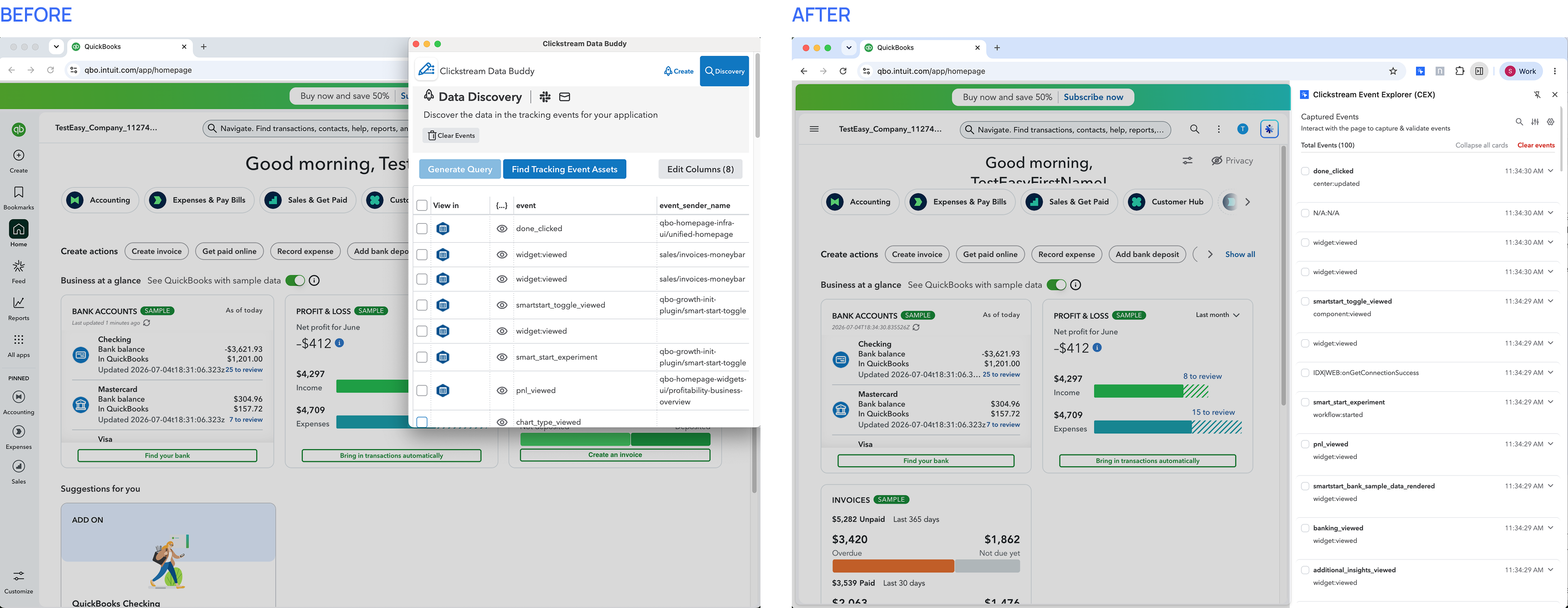
Task: Click unpin icon in CEX panel header
Action: [1537, 95]
